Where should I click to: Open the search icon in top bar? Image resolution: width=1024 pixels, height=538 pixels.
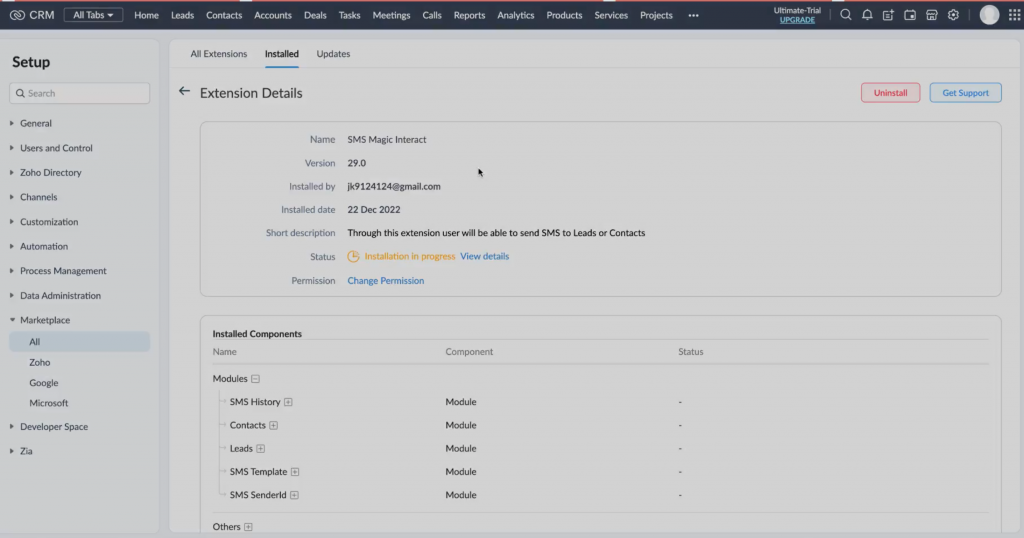(x=846, y=14)
